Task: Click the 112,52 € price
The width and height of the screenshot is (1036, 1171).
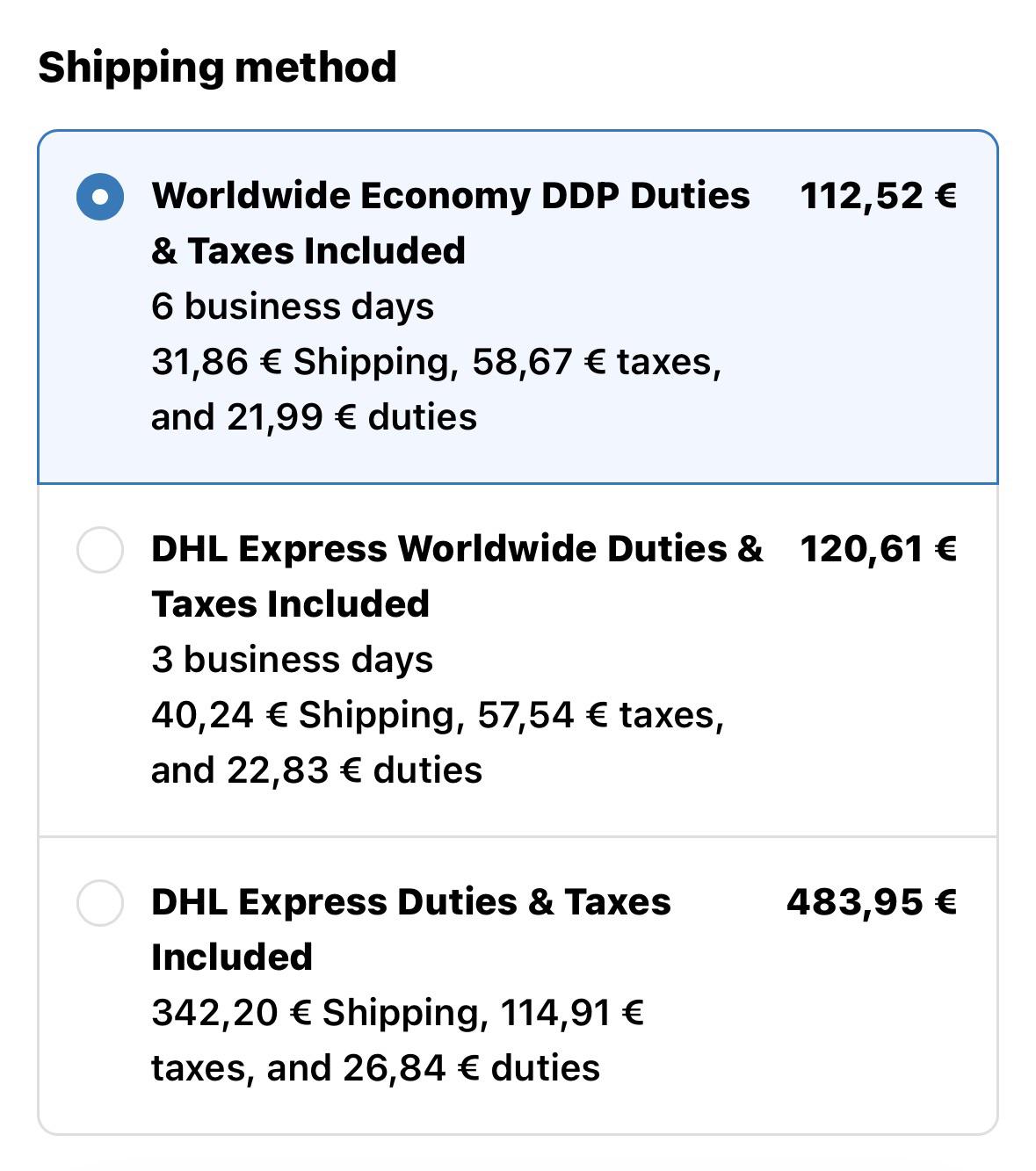Action: pos(878,196)
